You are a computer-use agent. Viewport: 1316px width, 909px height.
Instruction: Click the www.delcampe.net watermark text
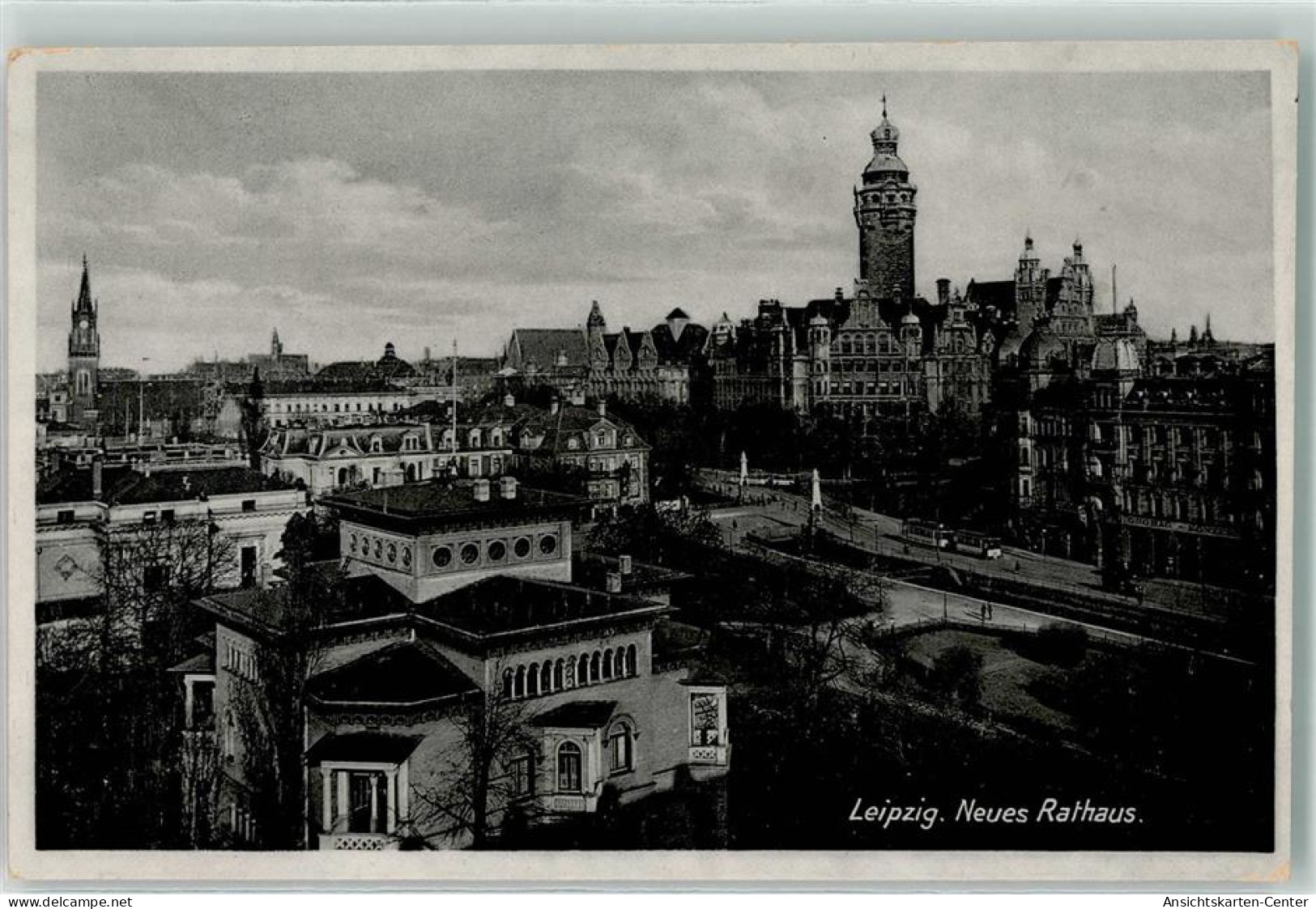click(68, 902)
